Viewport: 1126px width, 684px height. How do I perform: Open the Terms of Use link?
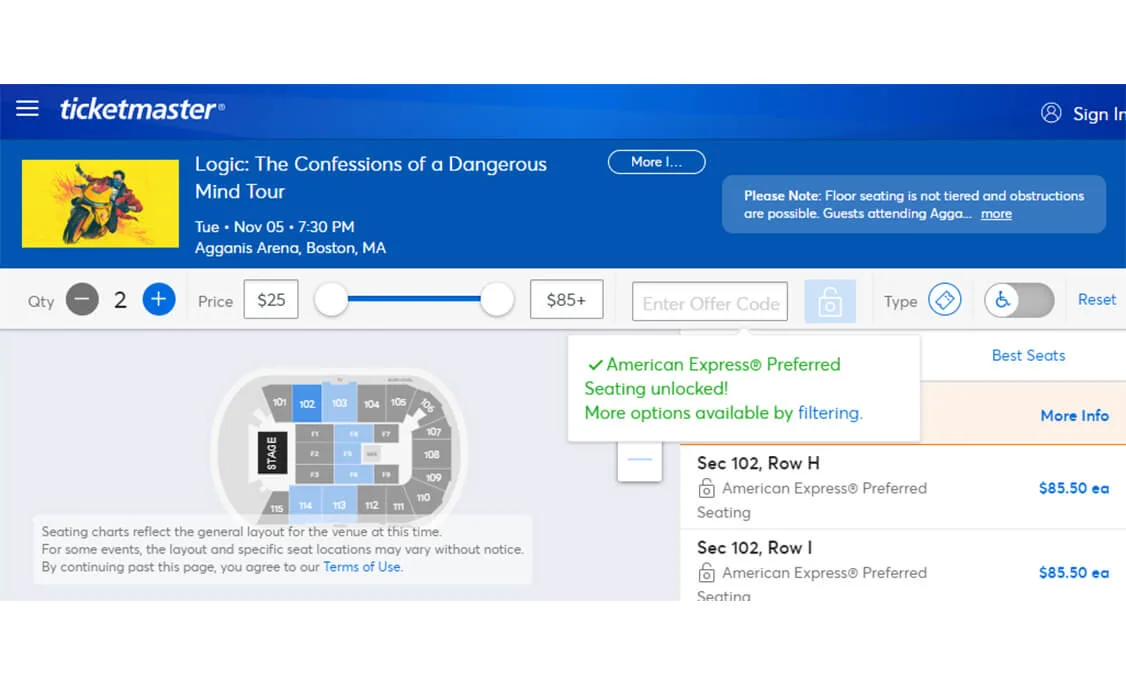[362, 567]
